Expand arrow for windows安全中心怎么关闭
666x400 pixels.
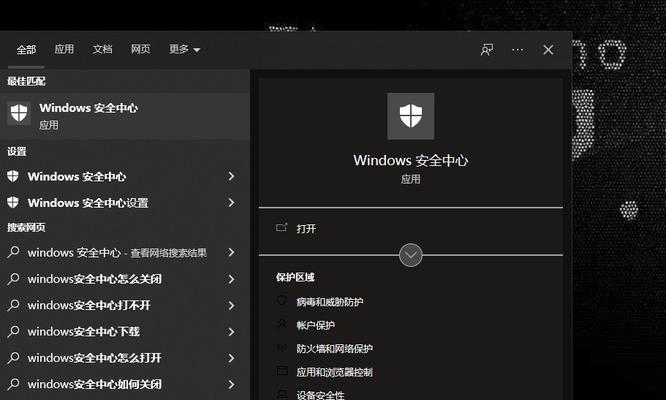tap(231, 279)
